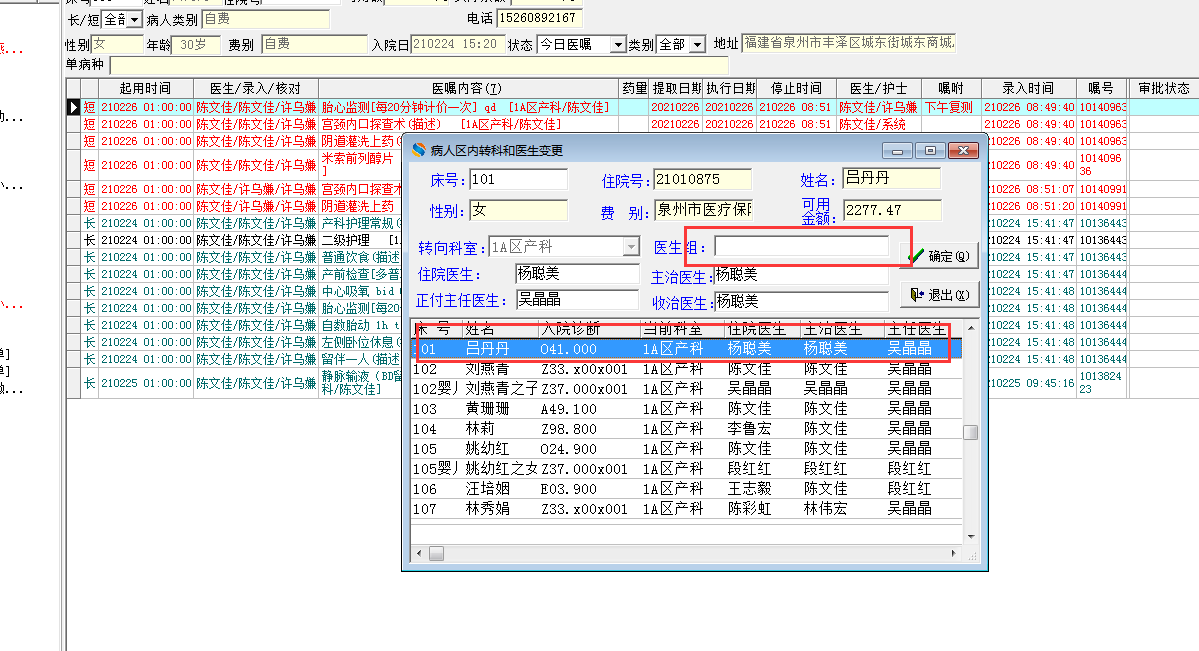Click the 起用时间 column header
Screen dimensions: 1199x651
[145, 88]
